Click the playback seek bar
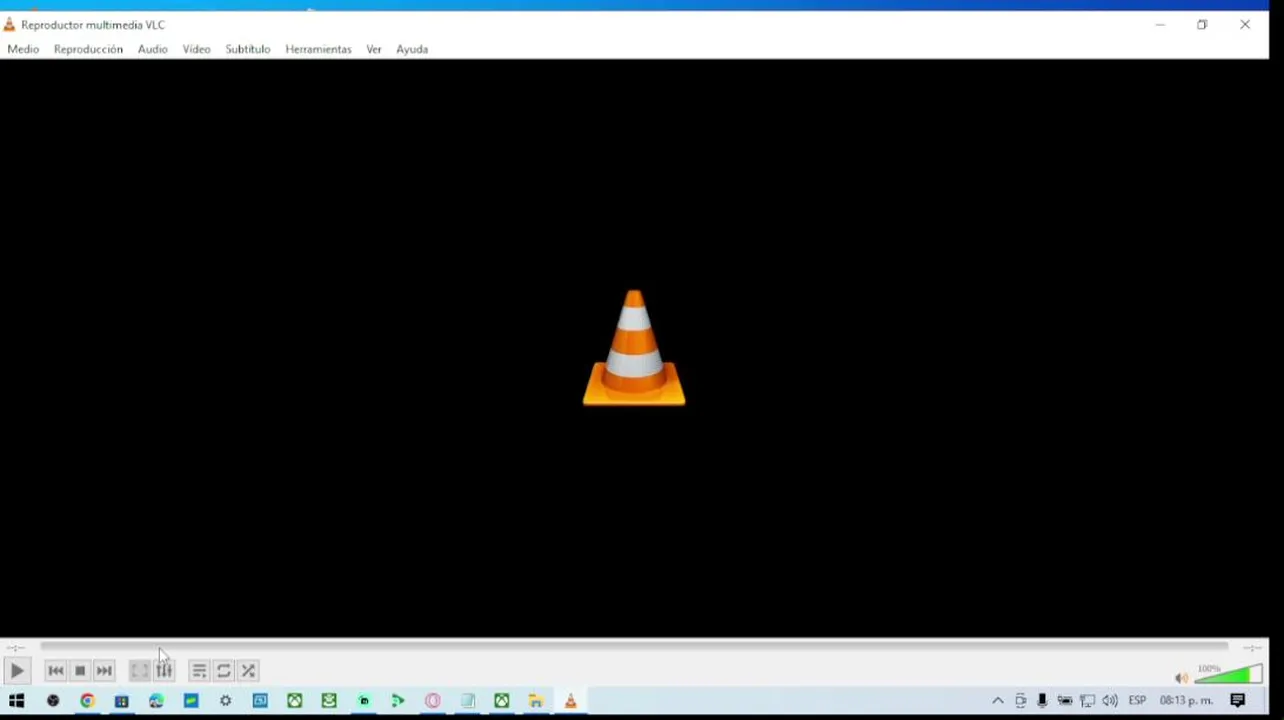Viewport: 1284px width, 720px height. [x=634, y=647]
